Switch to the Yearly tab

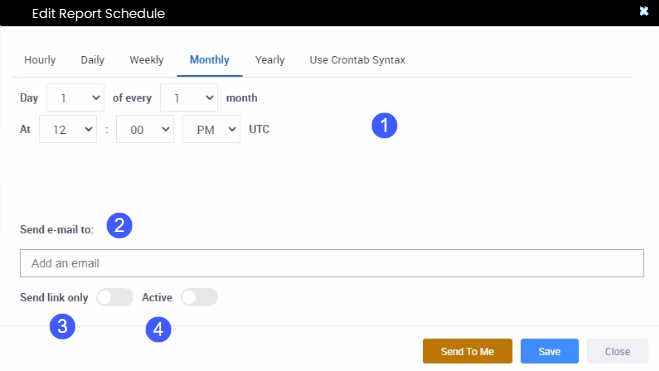[270, 60]
